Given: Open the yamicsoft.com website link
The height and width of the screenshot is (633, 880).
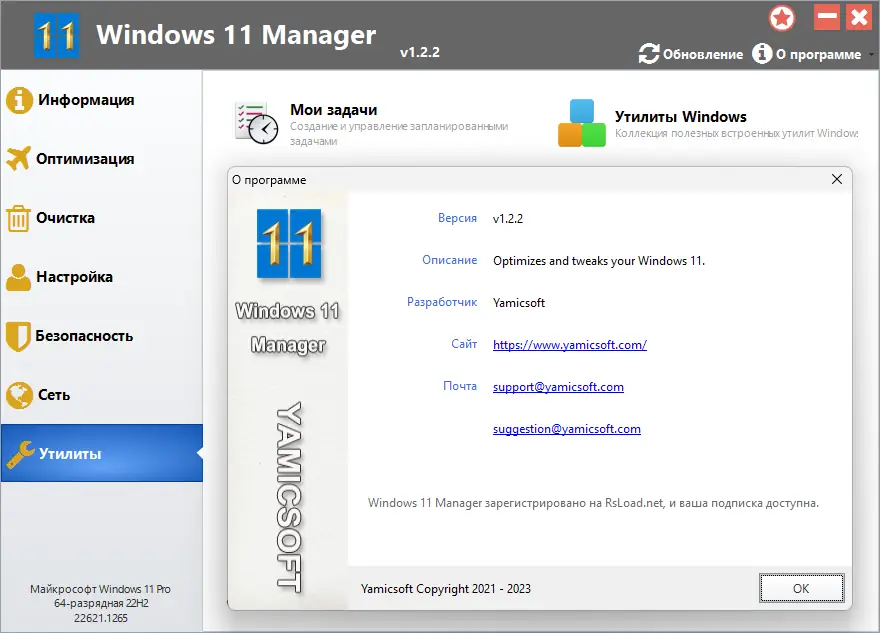Looking at the screenshot, I should pos(568,344).
